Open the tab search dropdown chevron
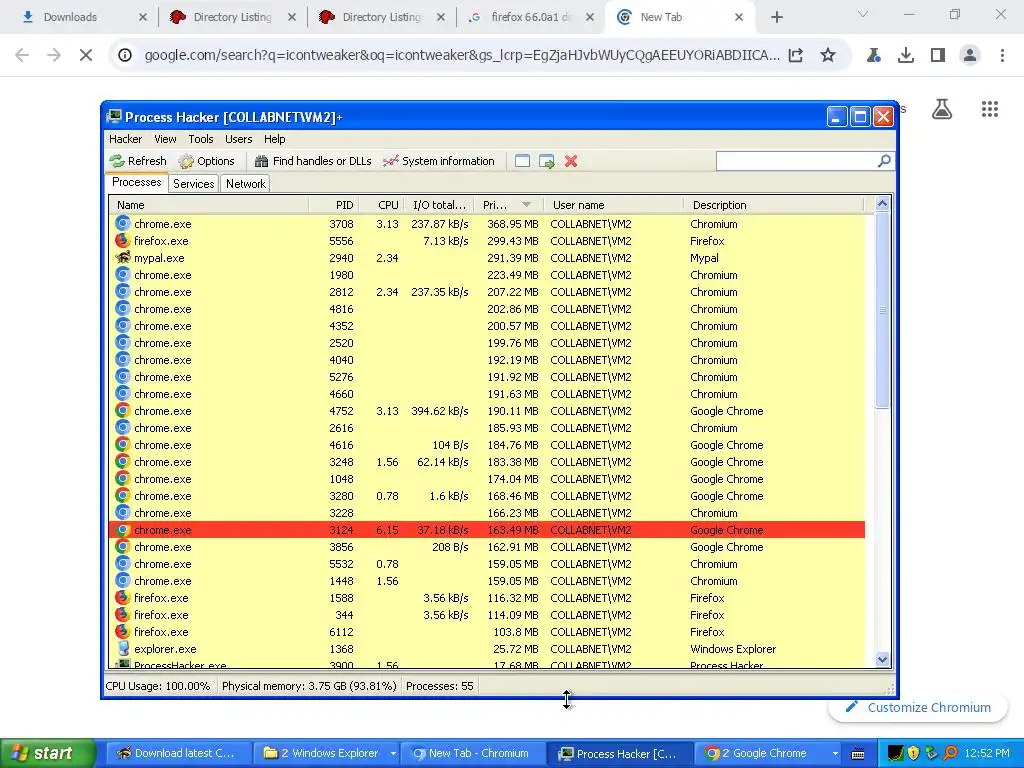 coord(863,14)
